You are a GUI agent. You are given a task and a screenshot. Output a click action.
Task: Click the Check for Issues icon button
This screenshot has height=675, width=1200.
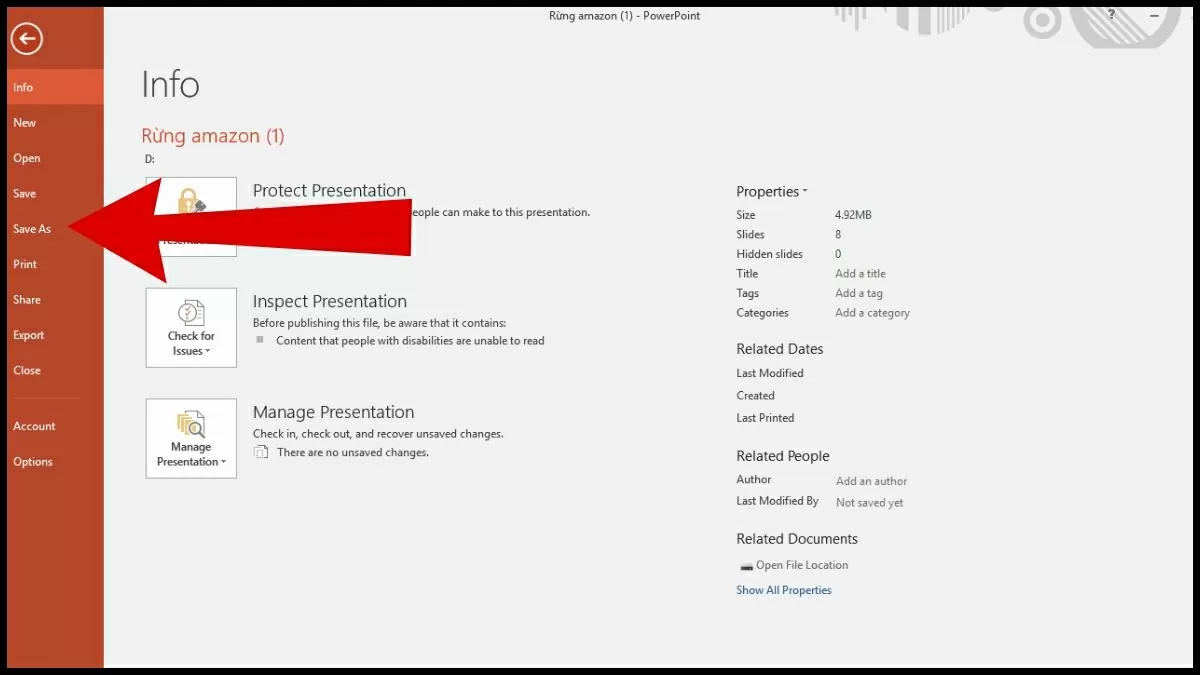click(191, 328)
